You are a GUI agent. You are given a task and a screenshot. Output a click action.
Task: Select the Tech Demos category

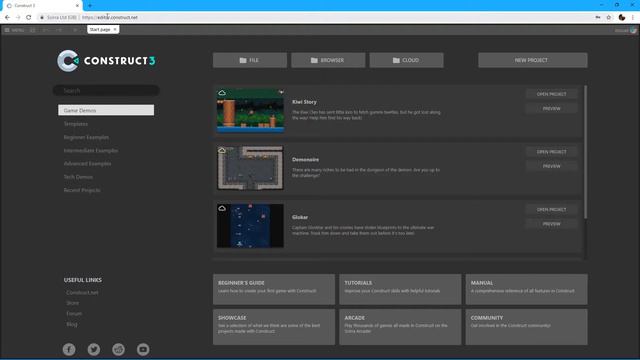click(78, 177)
